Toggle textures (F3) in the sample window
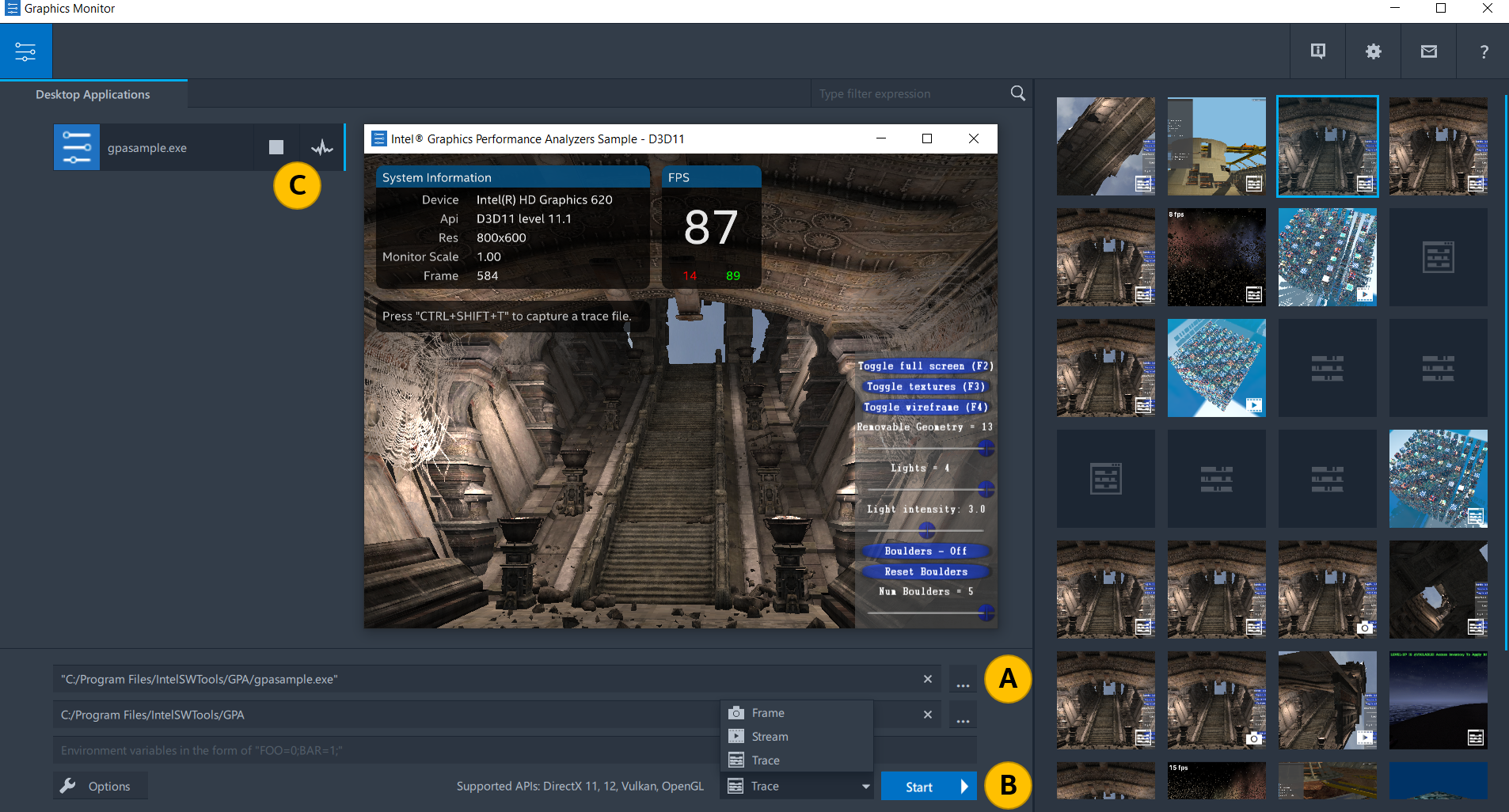 (925, 387)
